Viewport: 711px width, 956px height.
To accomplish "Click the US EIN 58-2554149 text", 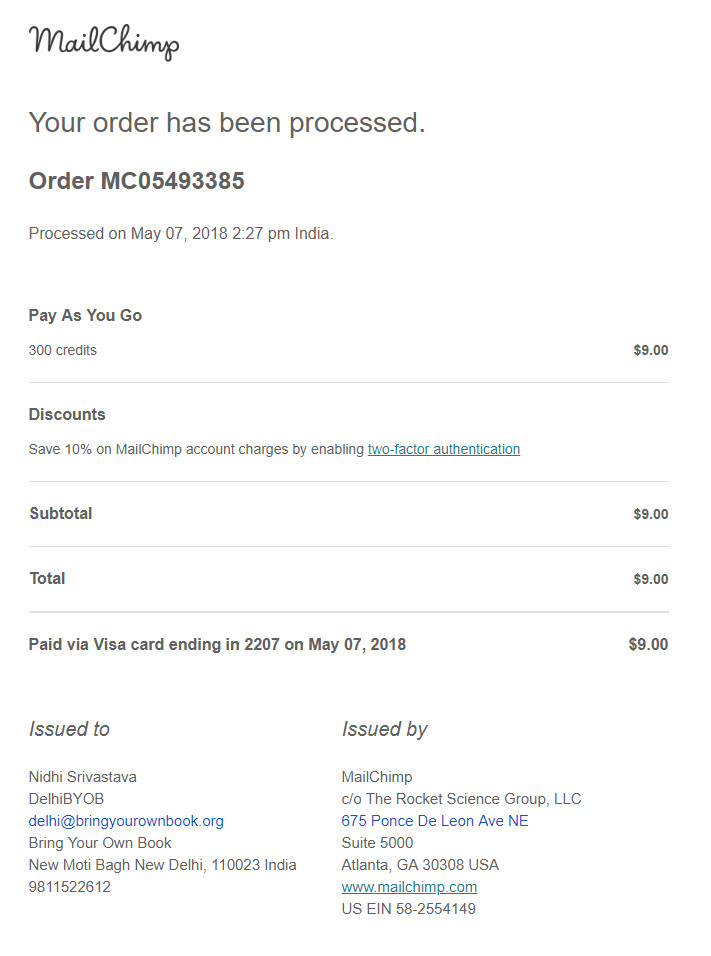I will 409,909.
